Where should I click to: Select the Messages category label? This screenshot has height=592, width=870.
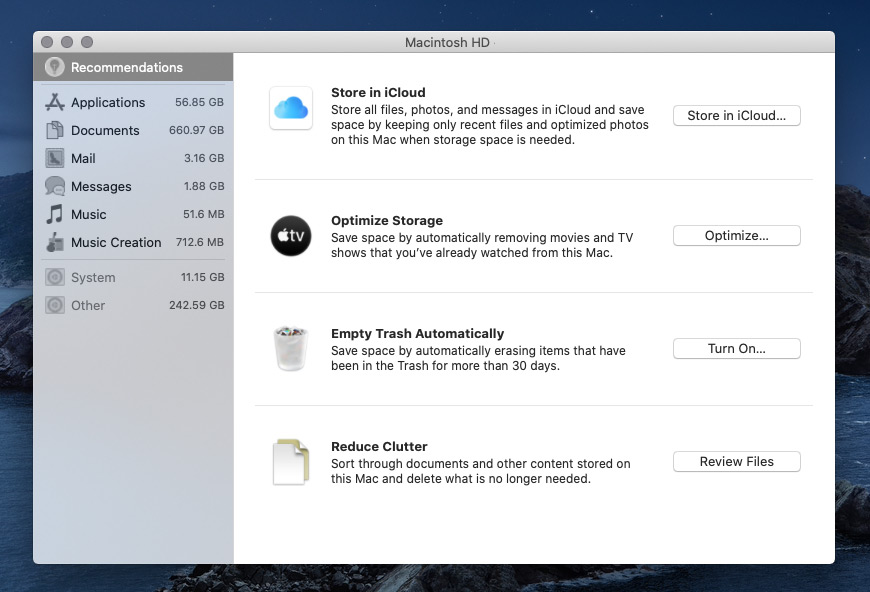coord(101,186)
